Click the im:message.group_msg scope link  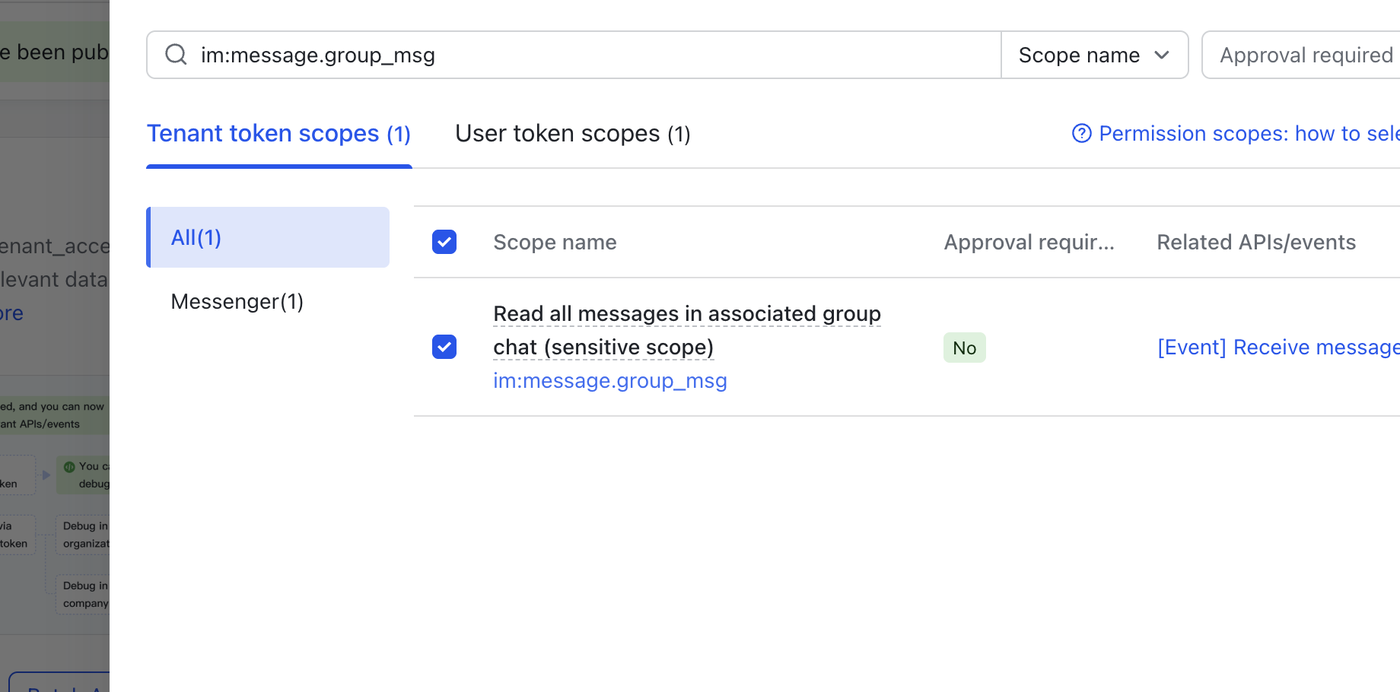[610, 381]
